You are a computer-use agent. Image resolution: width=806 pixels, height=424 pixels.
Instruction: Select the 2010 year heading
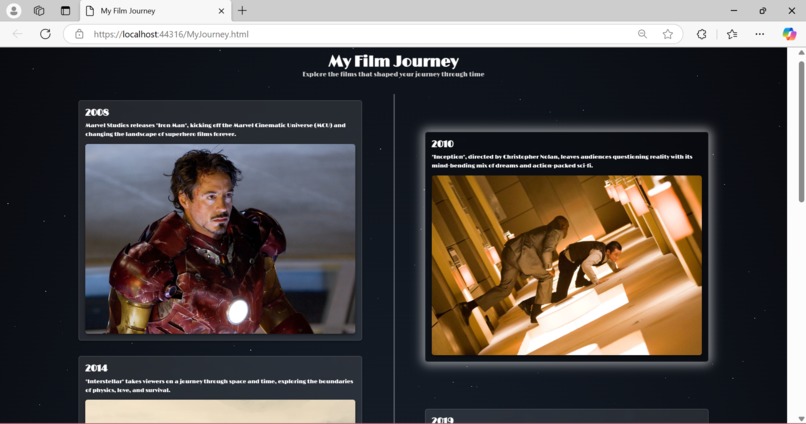point(442,144)
